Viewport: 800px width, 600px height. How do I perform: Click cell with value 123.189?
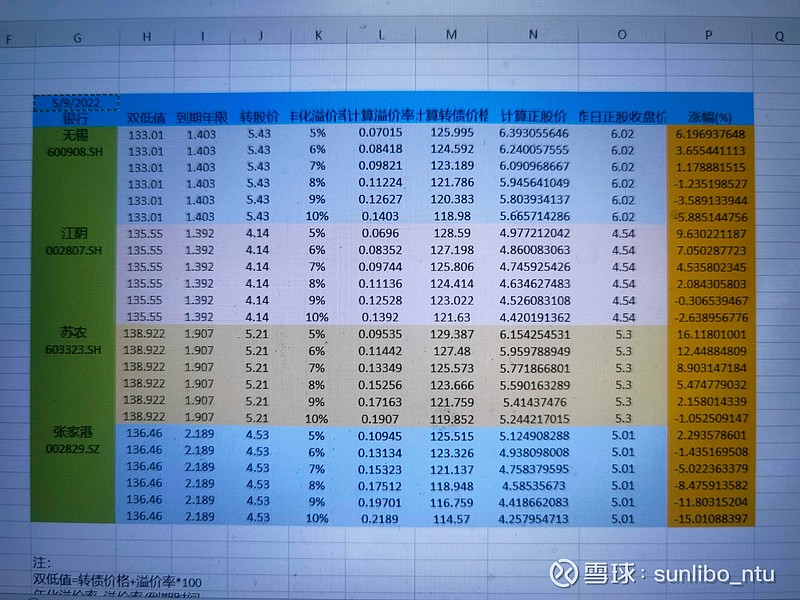click(452, 166)
